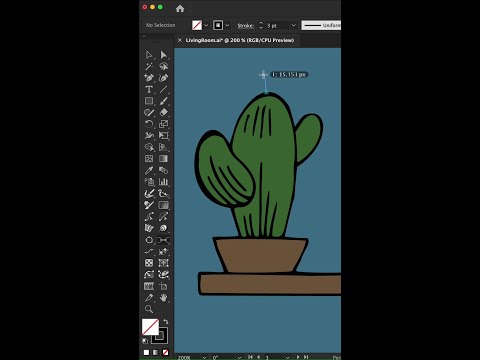Set paint mode to Color

click(x=146, y=352)
